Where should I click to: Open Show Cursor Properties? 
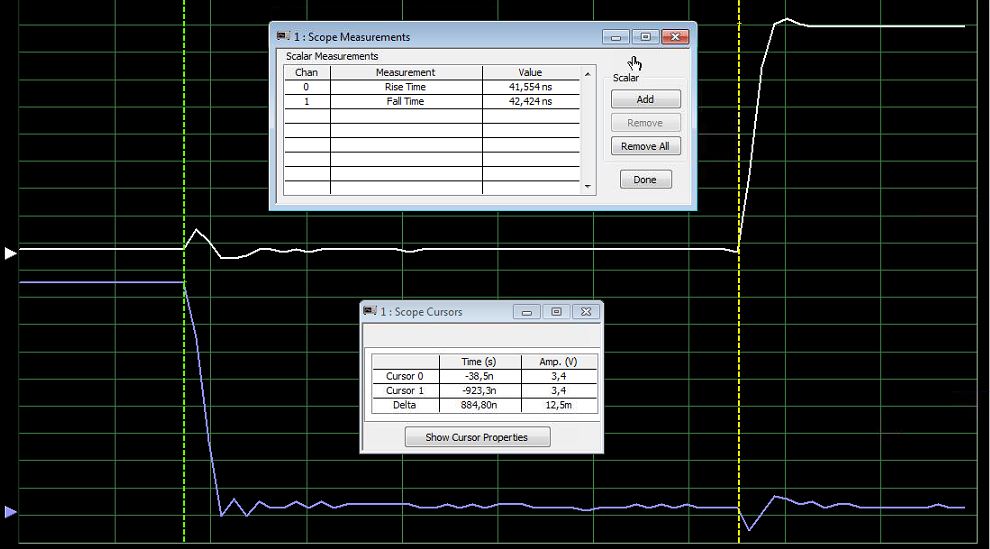coord(477,437)
